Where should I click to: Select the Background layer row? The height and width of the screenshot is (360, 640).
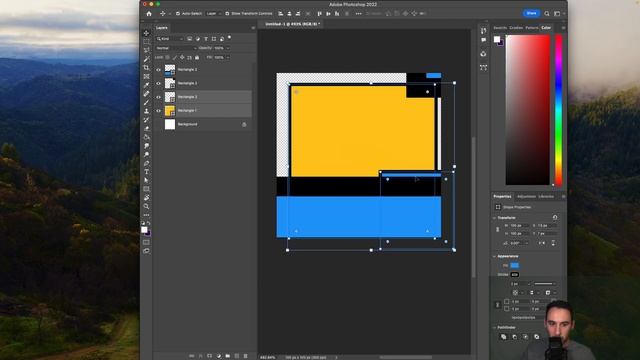click(203, 124)
